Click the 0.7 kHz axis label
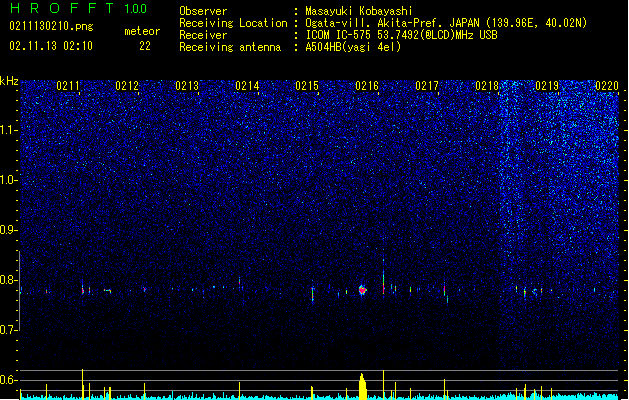Image resolution: width=629 pixels, height=400 pixels. click(9, 330)
